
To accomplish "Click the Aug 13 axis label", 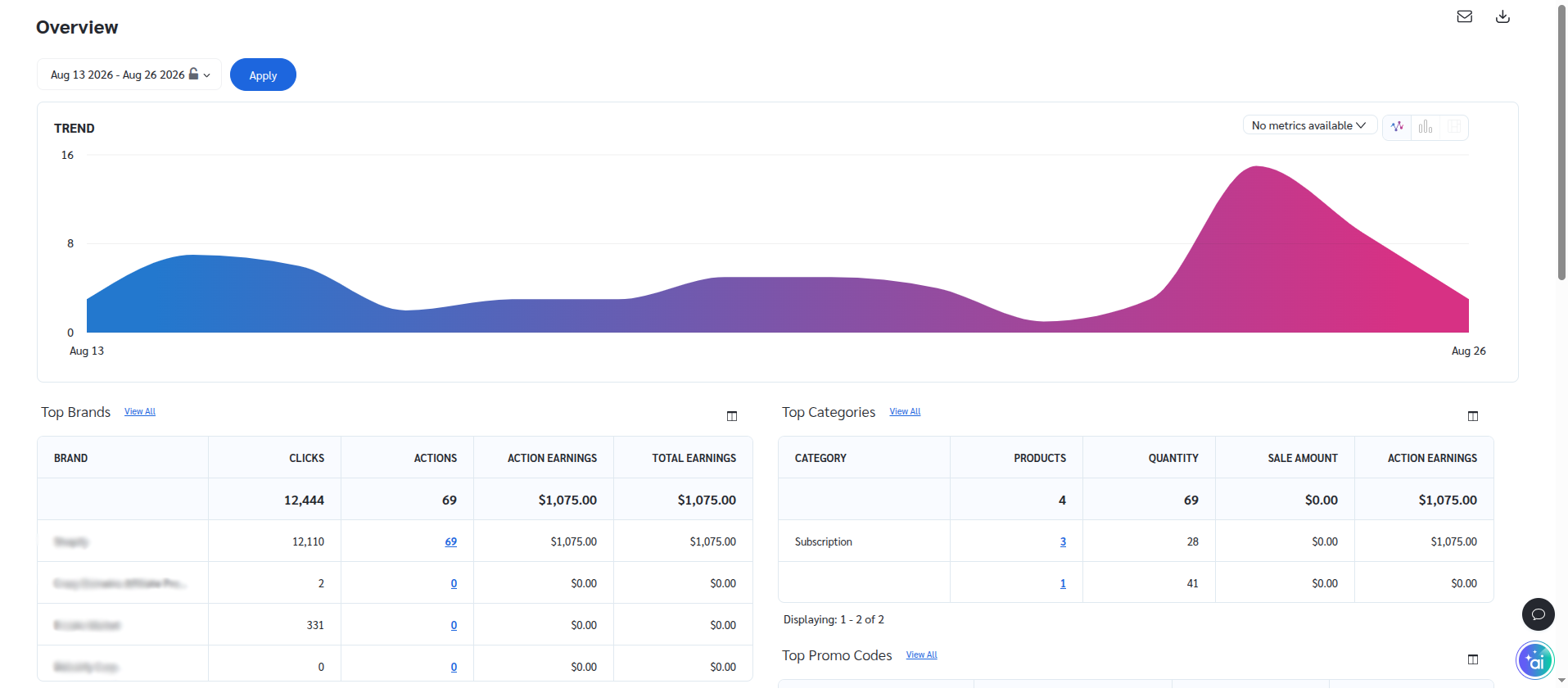I will coord(87,351).
